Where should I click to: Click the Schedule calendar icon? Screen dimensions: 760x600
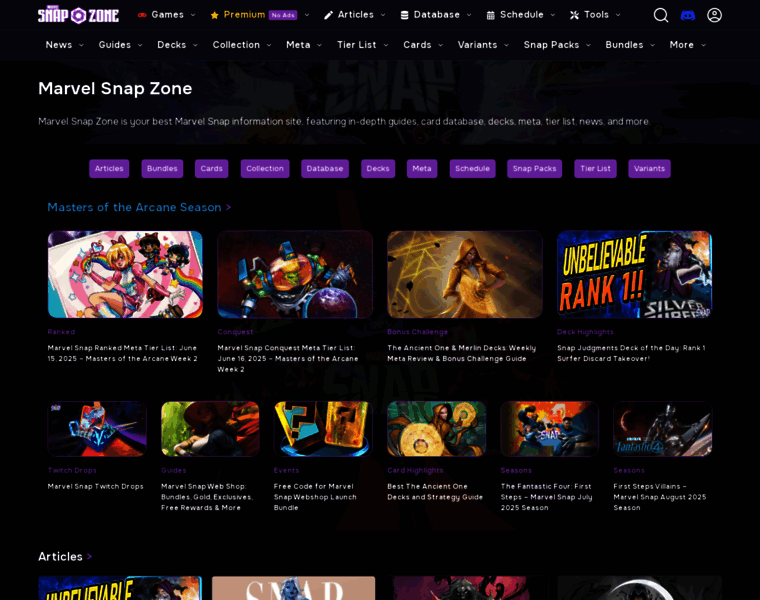pos(491,15)
